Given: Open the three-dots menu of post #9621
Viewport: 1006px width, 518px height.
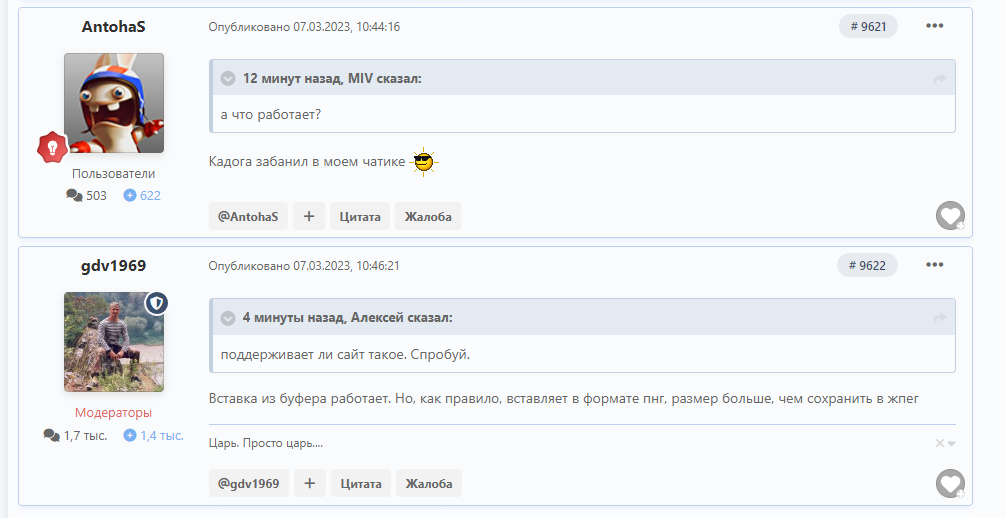Looking at the screenshot, I should (x=934, y=26).
